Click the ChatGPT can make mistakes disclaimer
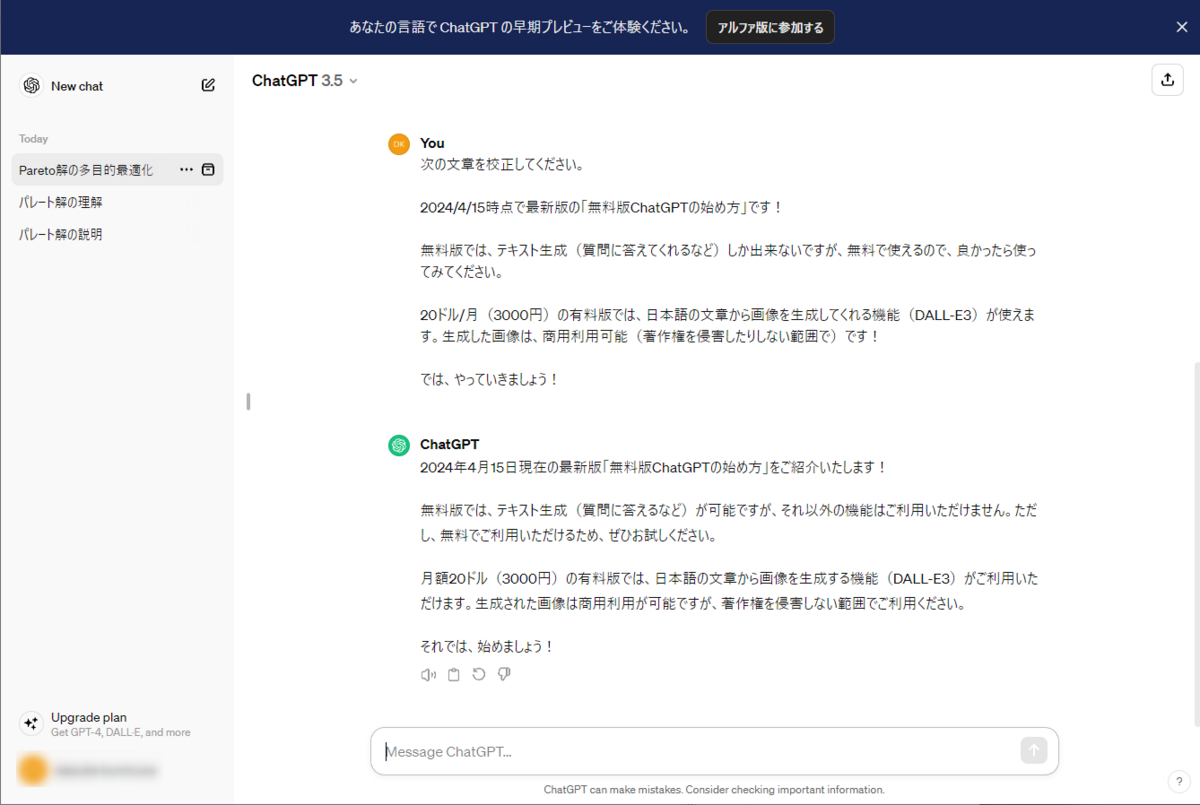 [x=714, y=789]
